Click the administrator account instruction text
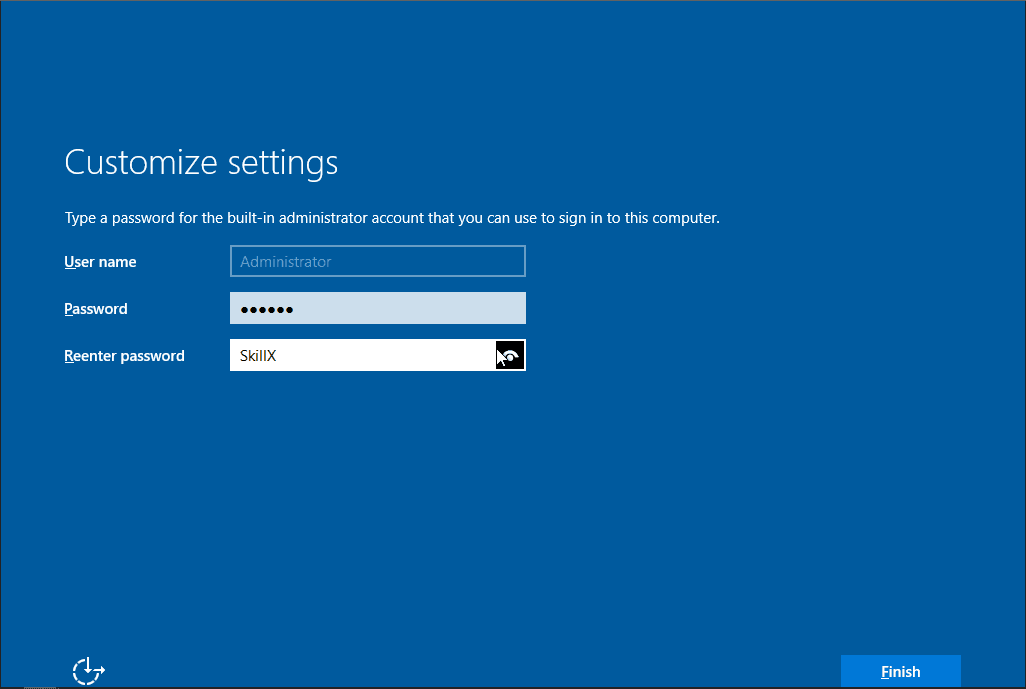Screen dimensions: 1026x689 pyautogui.click(x=391, y=217)
